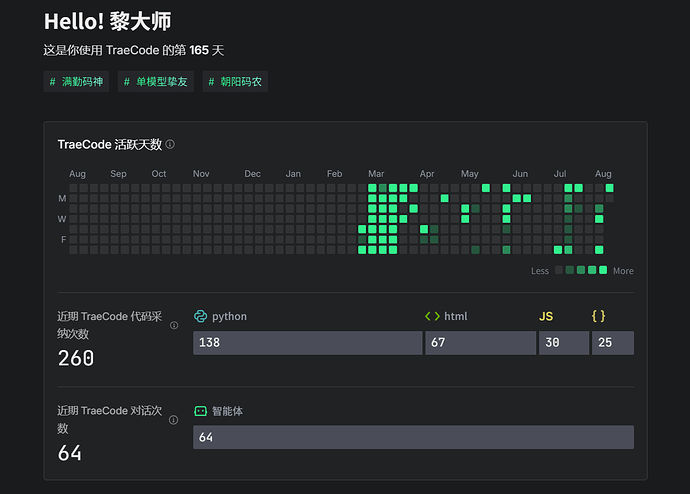Click the info icon beside 对话次数
The width and height of the screenshot is (690, 494).
point(174,420)
